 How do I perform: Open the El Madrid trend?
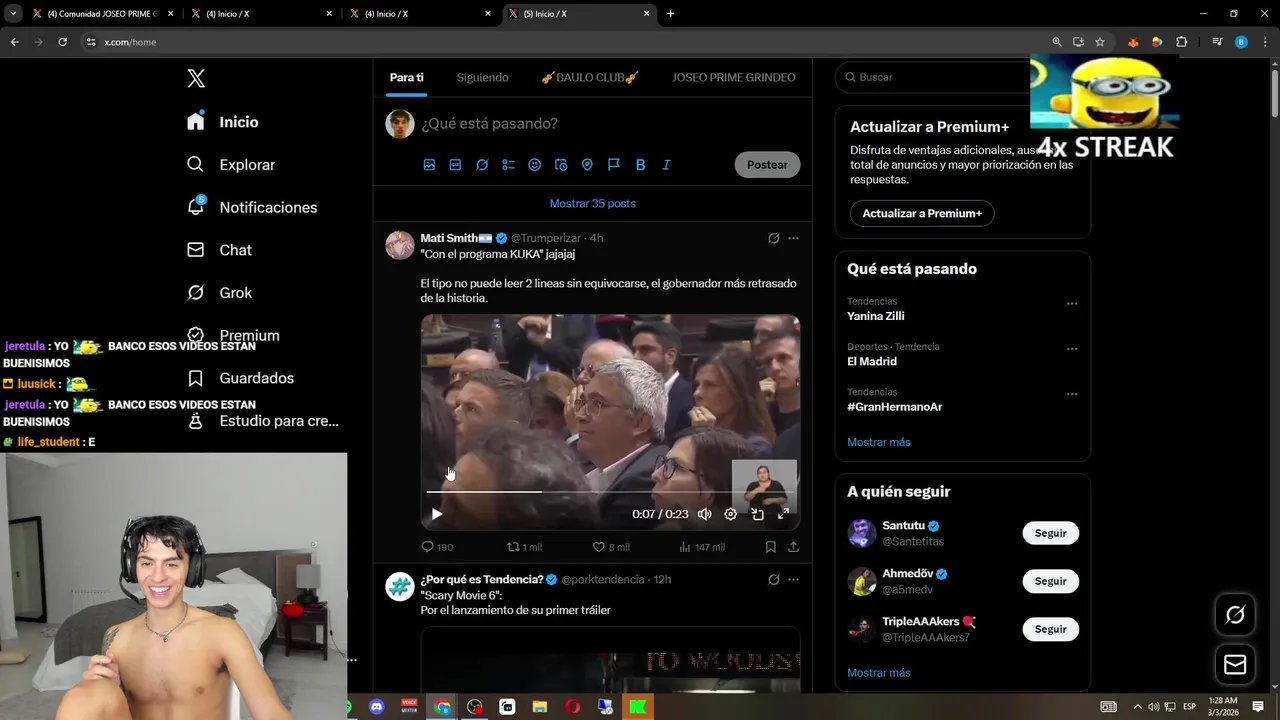coord(872,361)
